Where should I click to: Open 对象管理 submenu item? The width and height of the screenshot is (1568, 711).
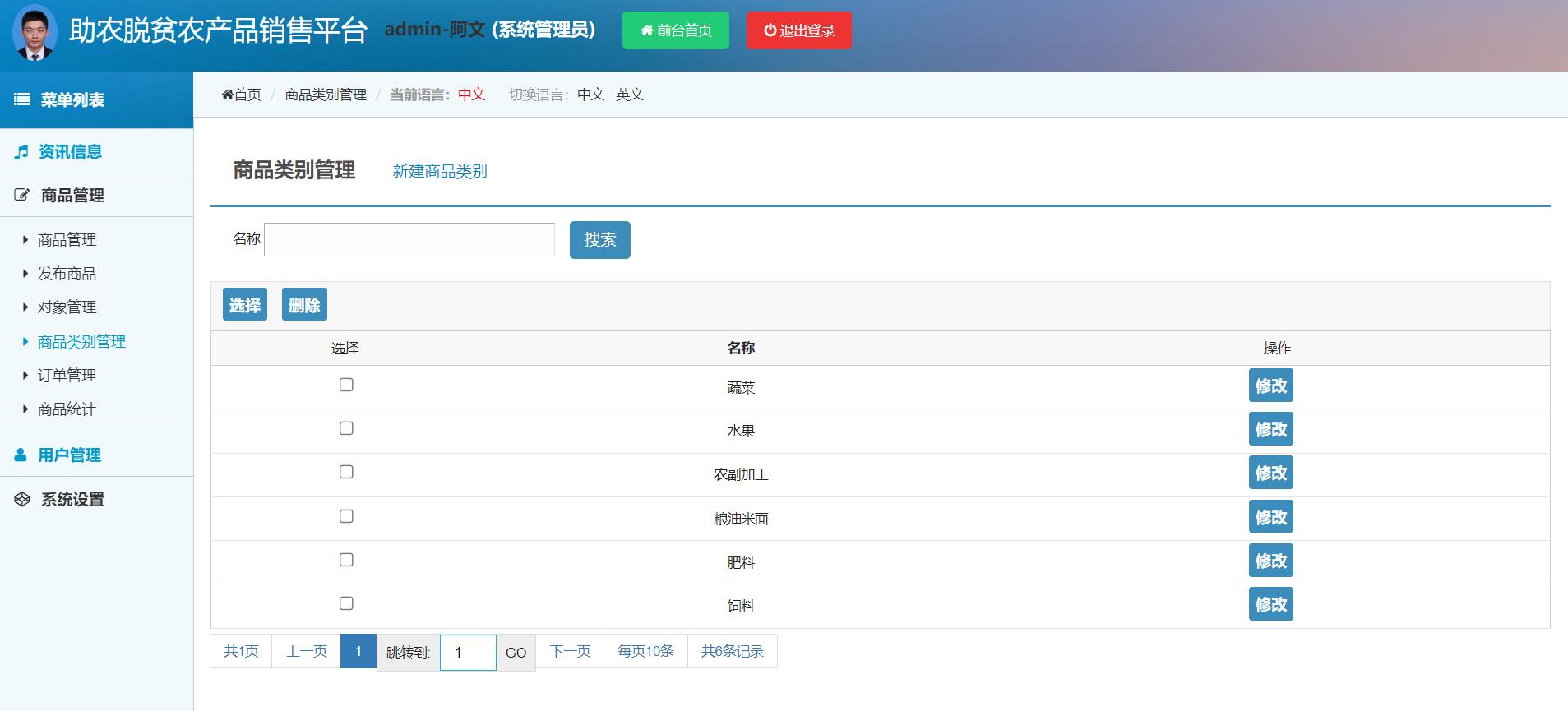(x=67, y=307)
